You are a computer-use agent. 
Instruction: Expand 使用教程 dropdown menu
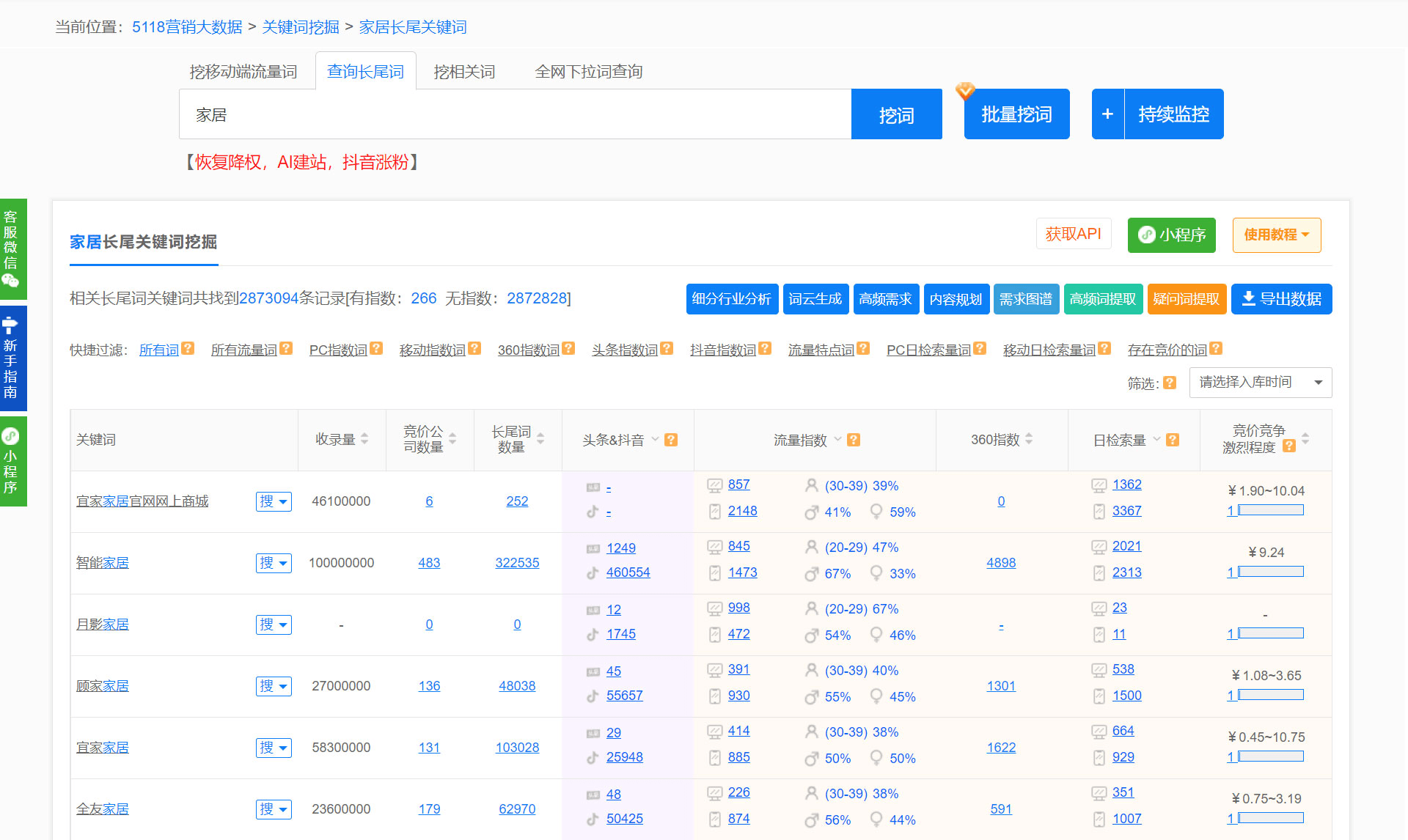click(1276, 235)
